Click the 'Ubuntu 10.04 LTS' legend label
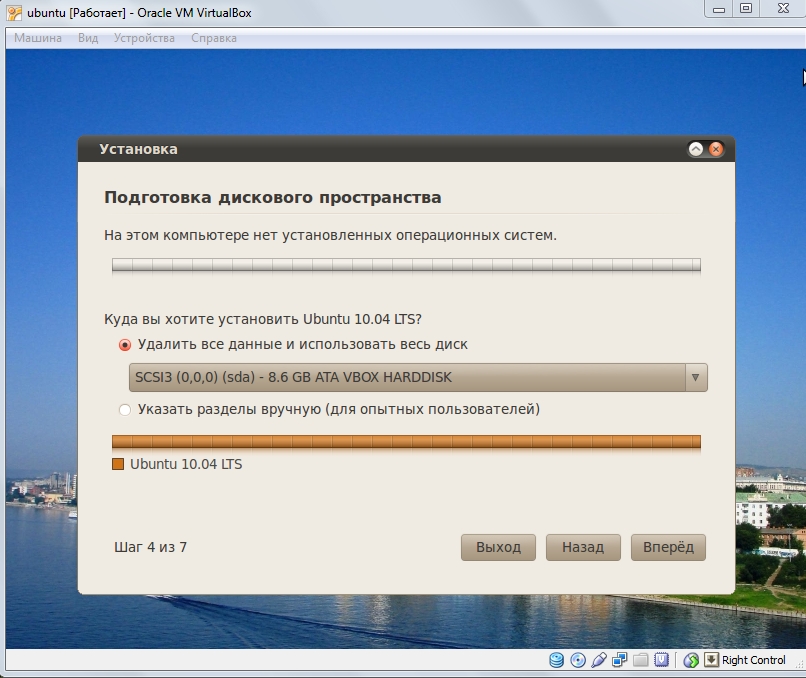 point(186,464)
